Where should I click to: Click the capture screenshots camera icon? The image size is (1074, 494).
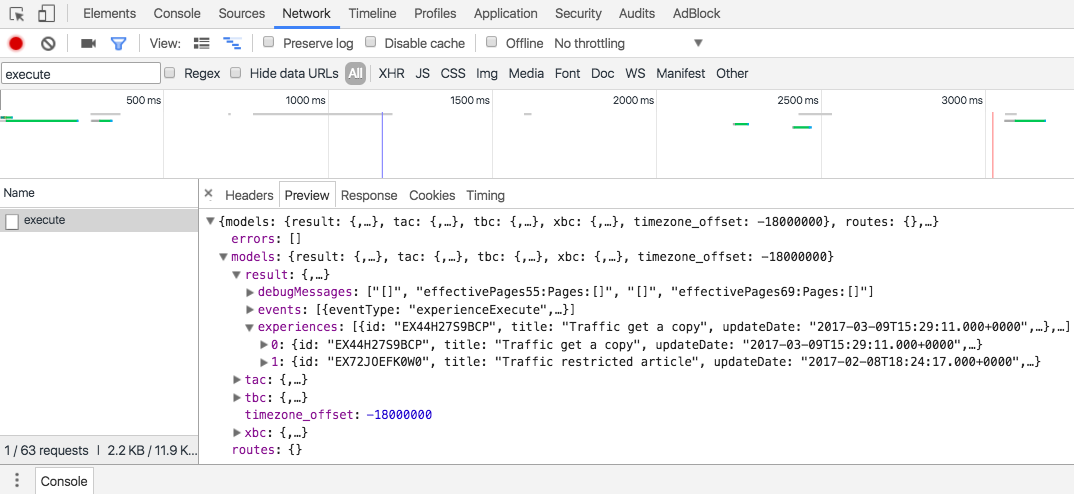[x=88, y=44]
